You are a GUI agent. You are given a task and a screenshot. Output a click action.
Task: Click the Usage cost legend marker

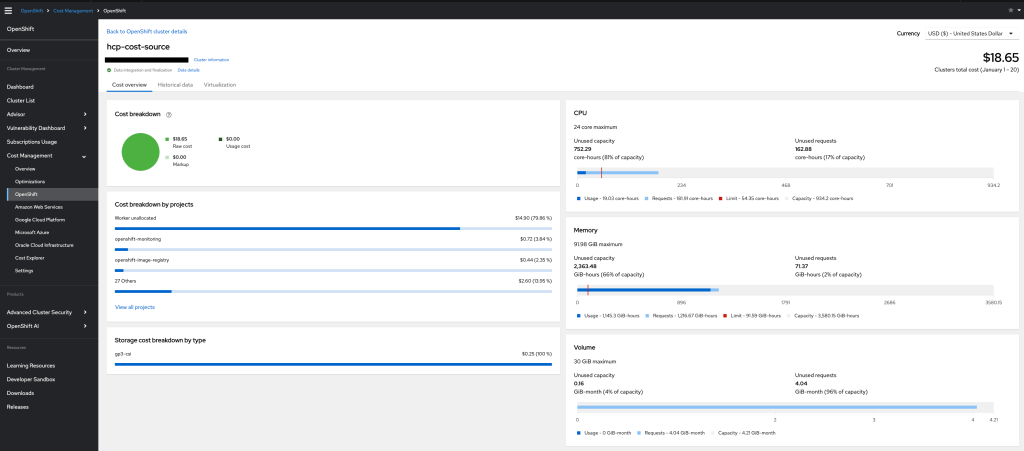pyautogui.click(x=221, y=139)
